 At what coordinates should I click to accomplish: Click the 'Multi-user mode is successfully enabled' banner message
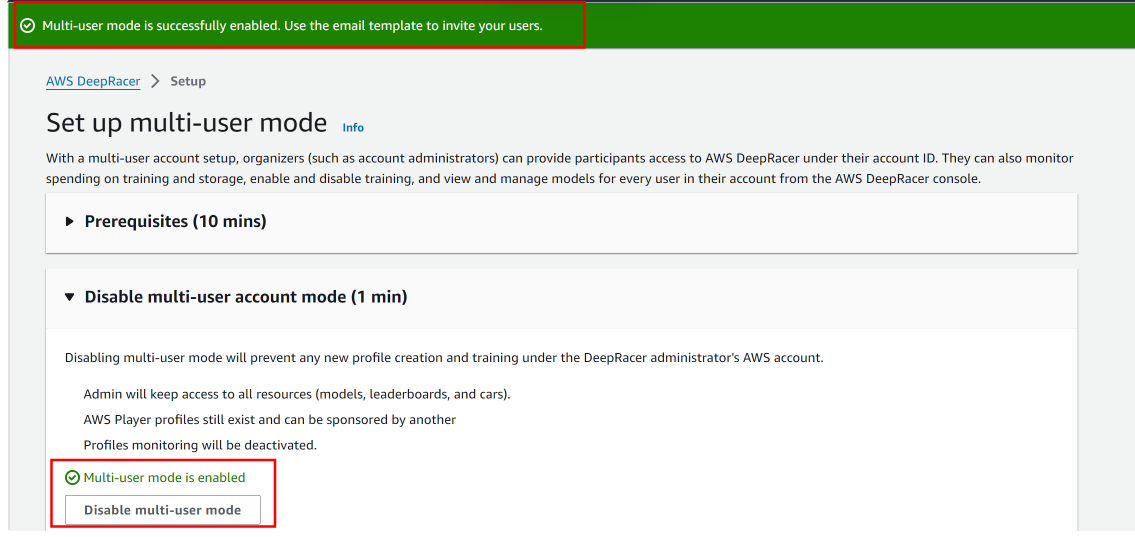pyautogui.click(x=292, y=26)
